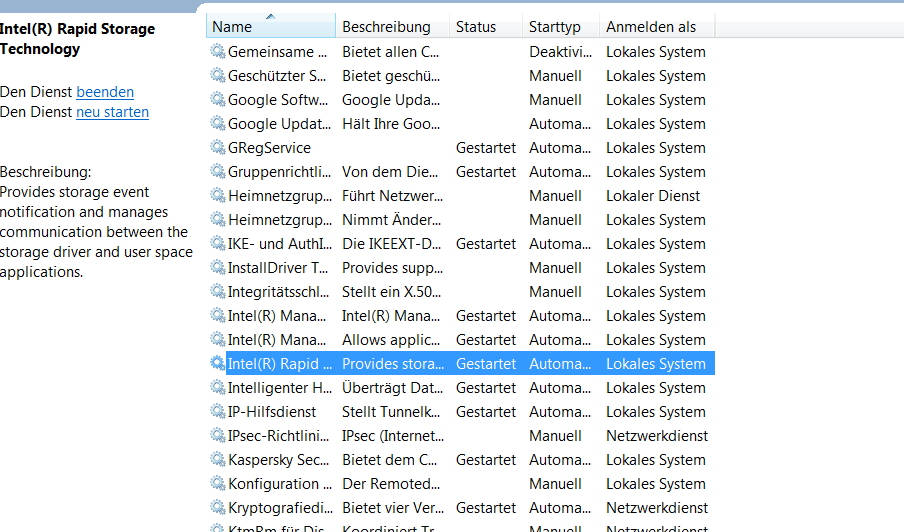This screenshot has height=532, width=904.
Task: Click the gear icon next to IP-Hilfsdienst
Action: point(218,412)
